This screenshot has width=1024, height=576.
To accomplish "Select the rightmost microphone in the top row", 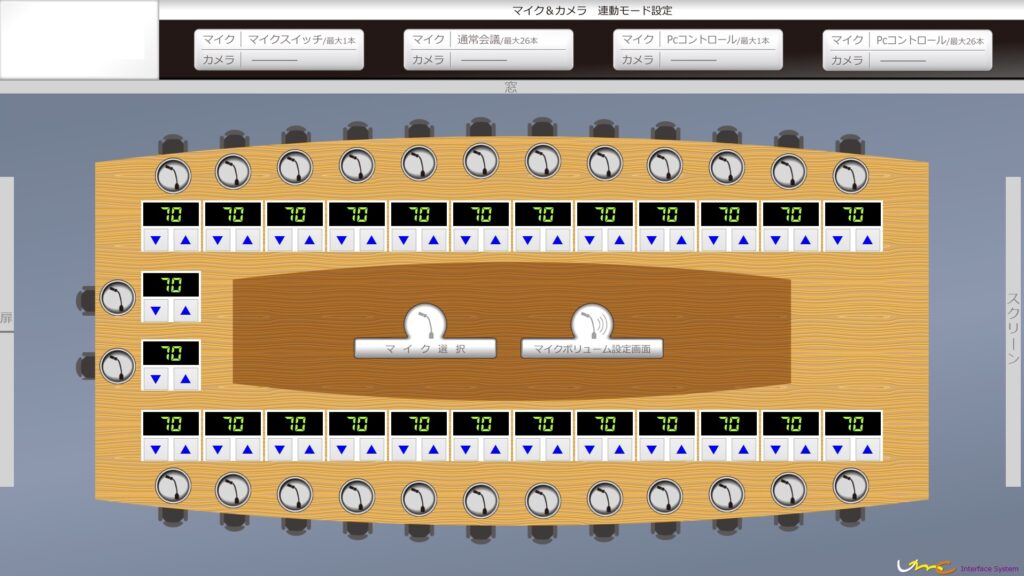I will coord(850,176).
